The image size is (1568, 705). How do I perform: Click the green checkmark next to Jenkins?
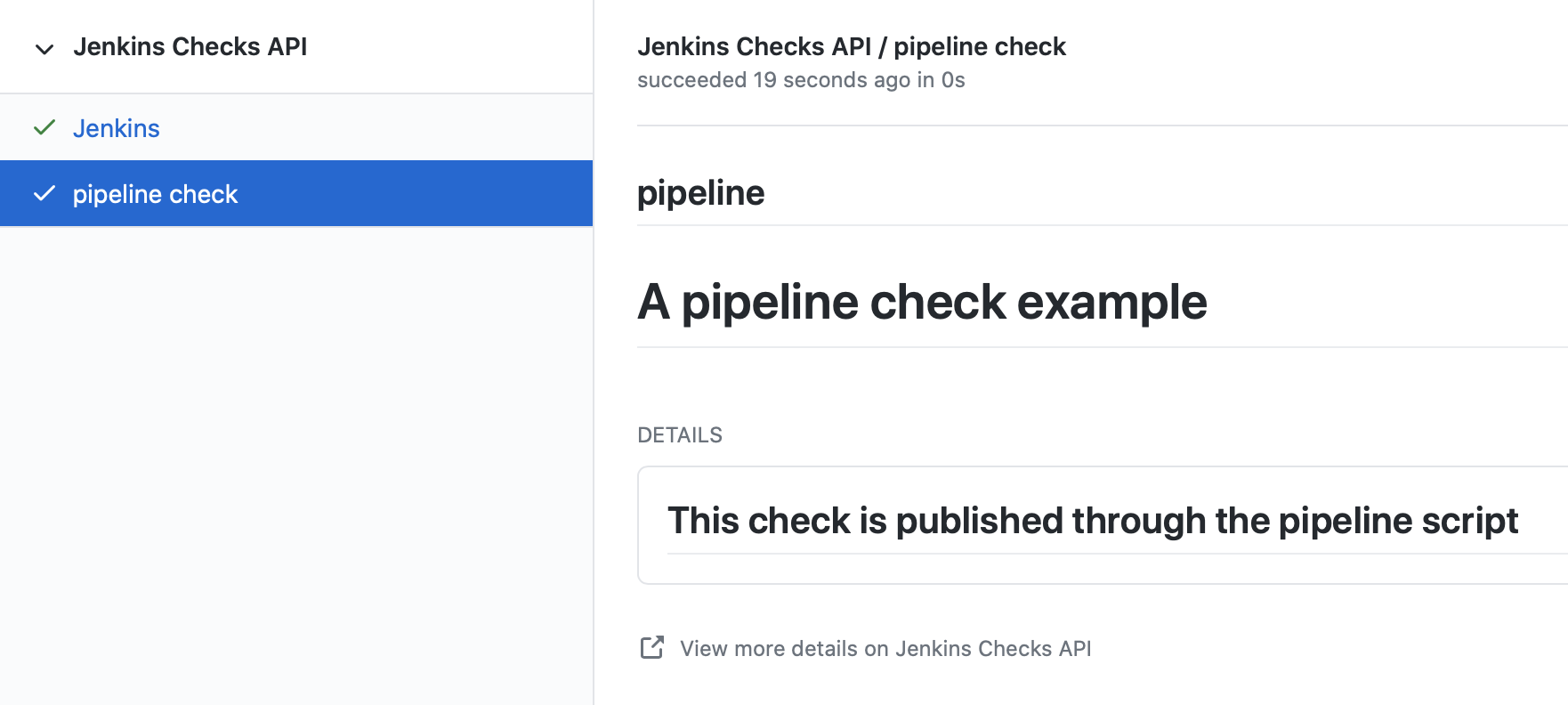tap(44, 127)
